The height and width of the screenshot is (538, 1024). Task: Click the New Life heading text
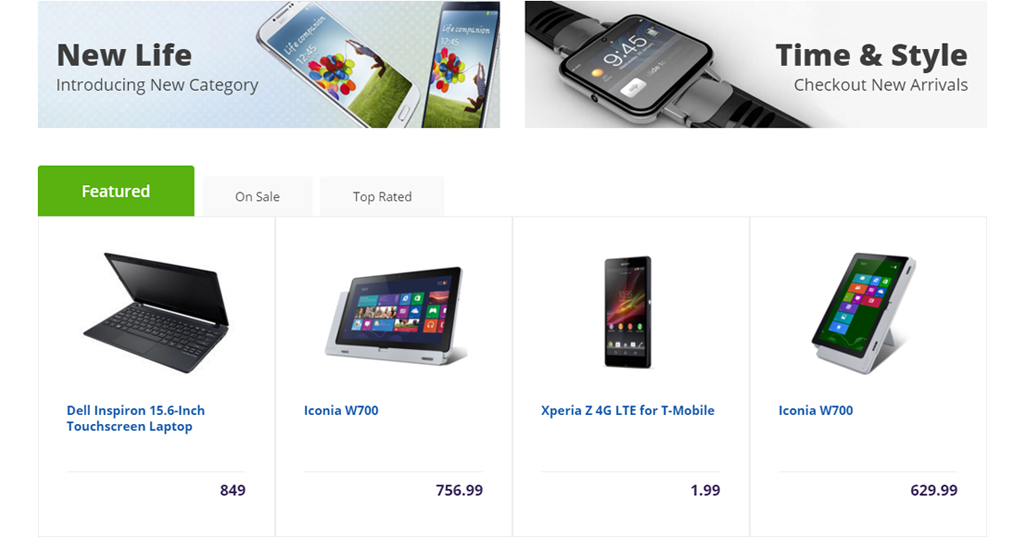[124, 55]
